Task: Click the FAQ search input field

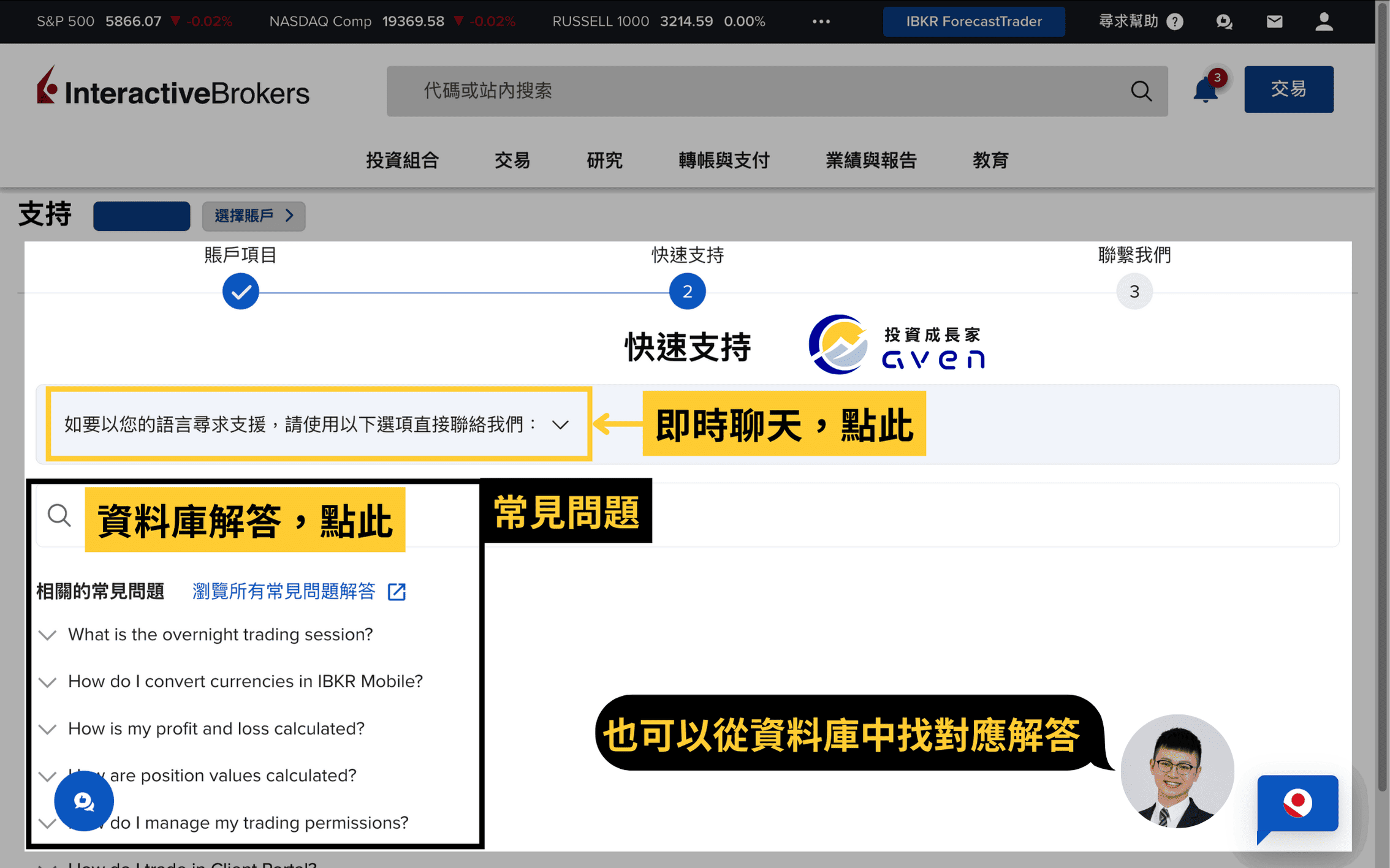Action: [x=688, y=515]
